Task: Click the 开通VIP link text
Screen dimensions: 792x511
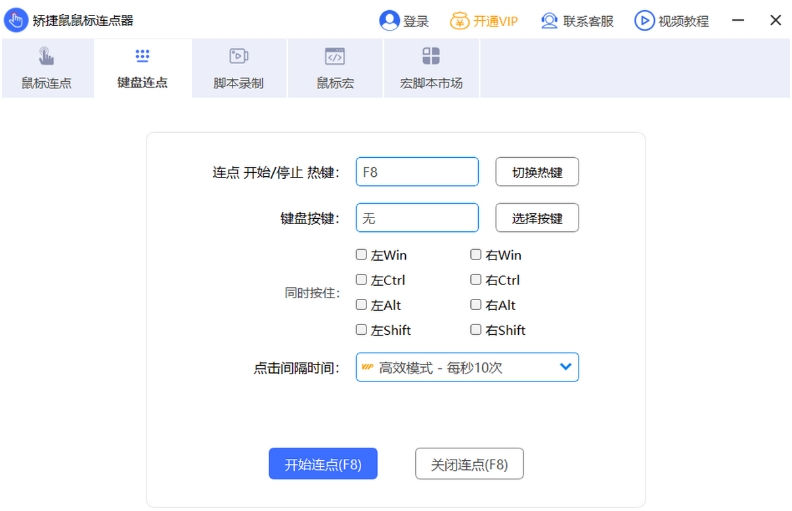Action: (496, 21)
